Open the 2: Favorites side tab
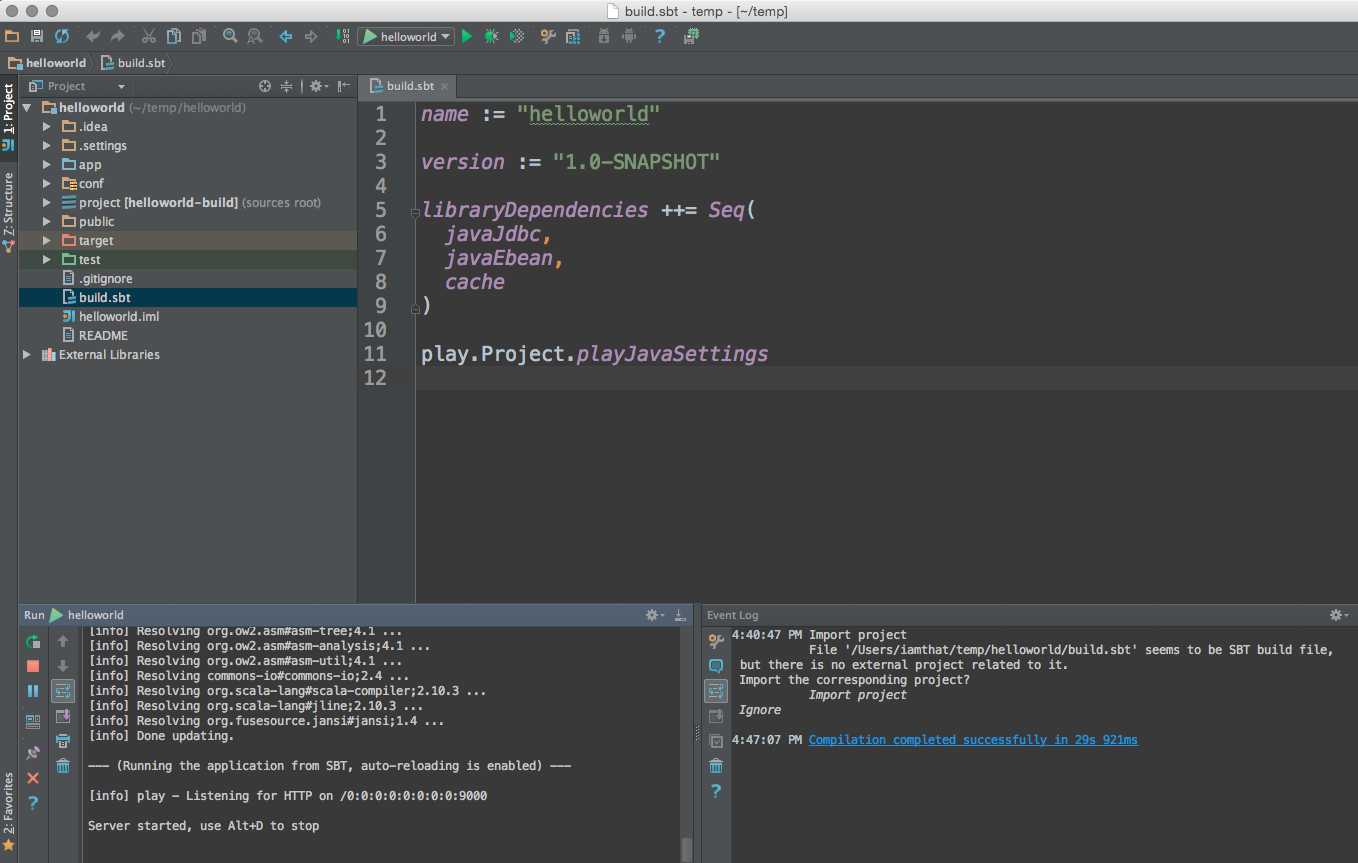Viewport: 1358px width, 863px height. tap(9, 811)
